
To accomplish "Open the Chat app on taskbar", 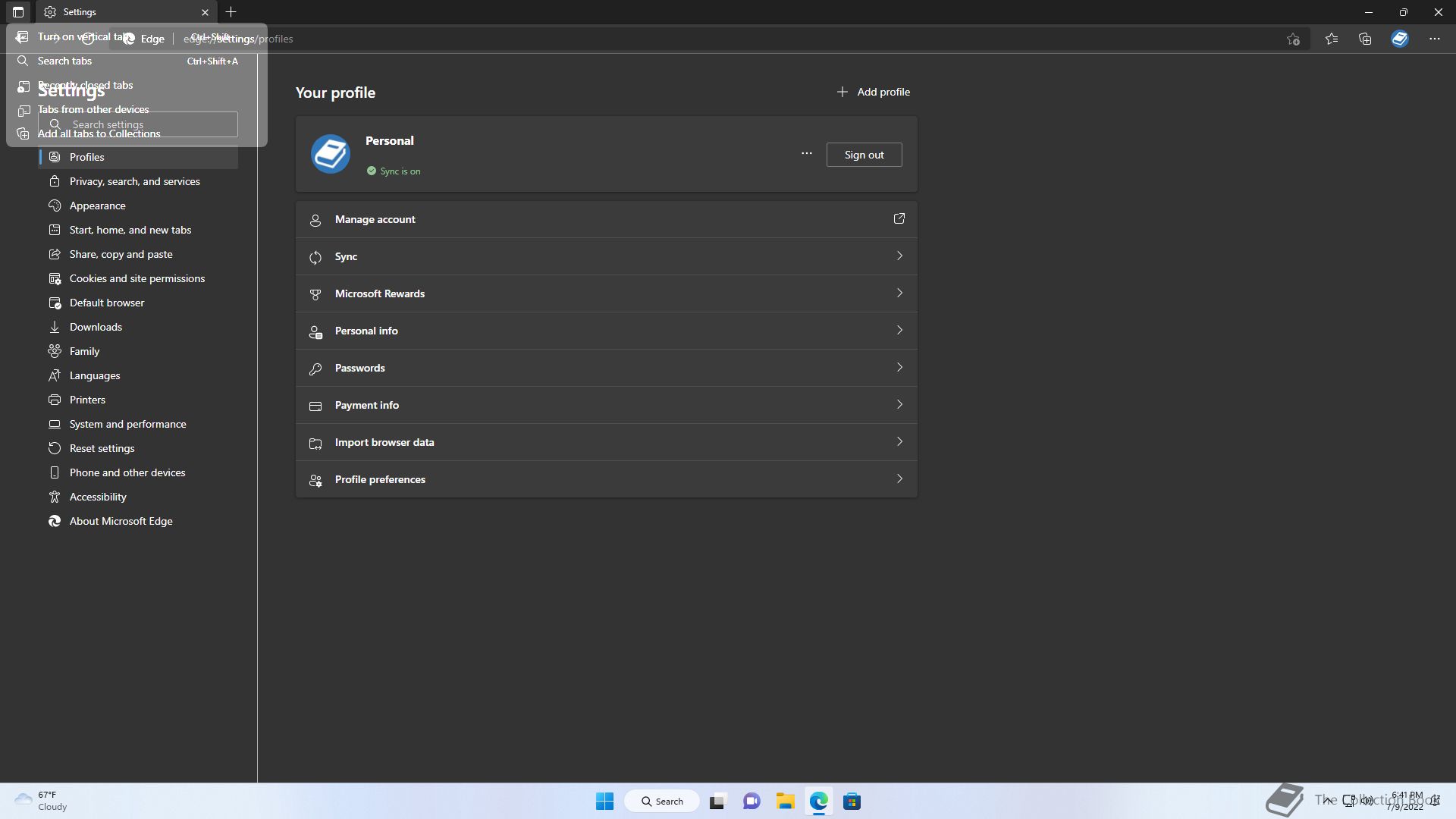I will coord(752,801).
